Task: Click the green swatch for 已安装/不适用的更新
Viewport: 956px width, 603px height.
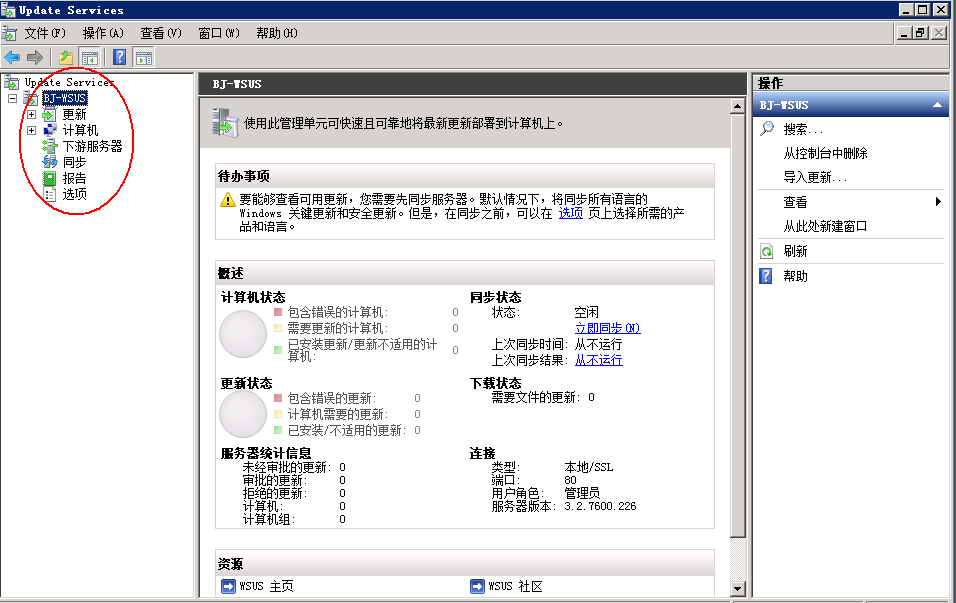Action: tap(278, 430)
